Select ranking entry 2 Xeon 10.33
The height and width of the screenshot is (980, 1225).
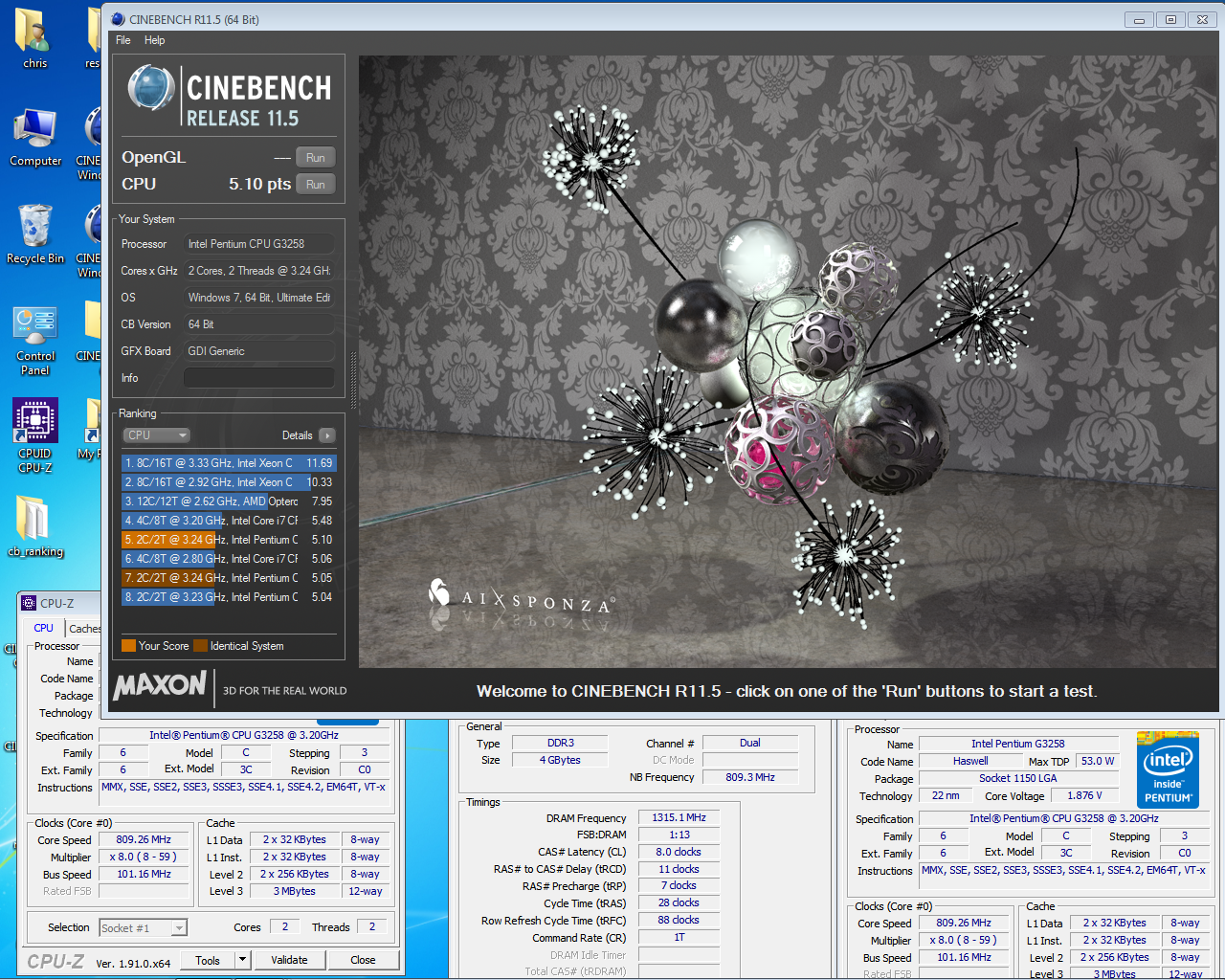tap(229, 482)
